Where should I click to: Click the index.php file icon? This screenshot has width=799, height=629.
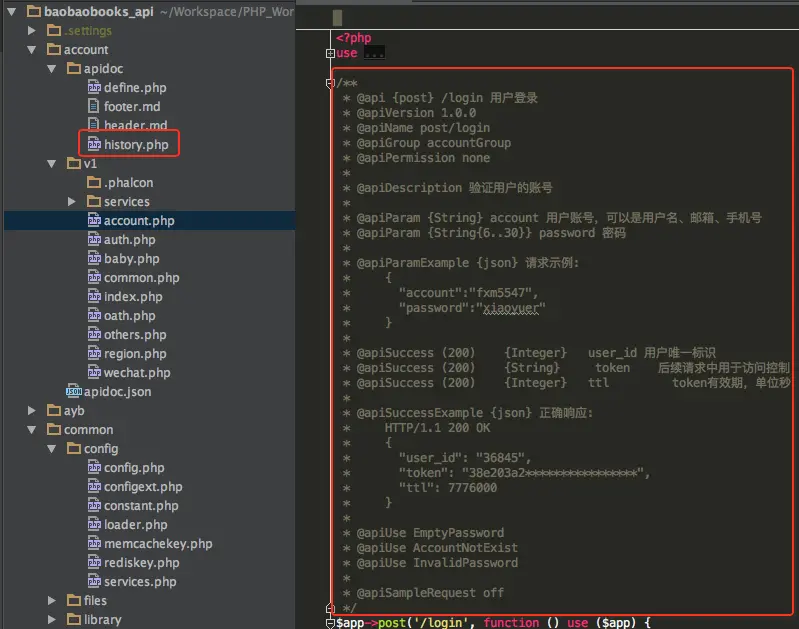tap(94, 297)
